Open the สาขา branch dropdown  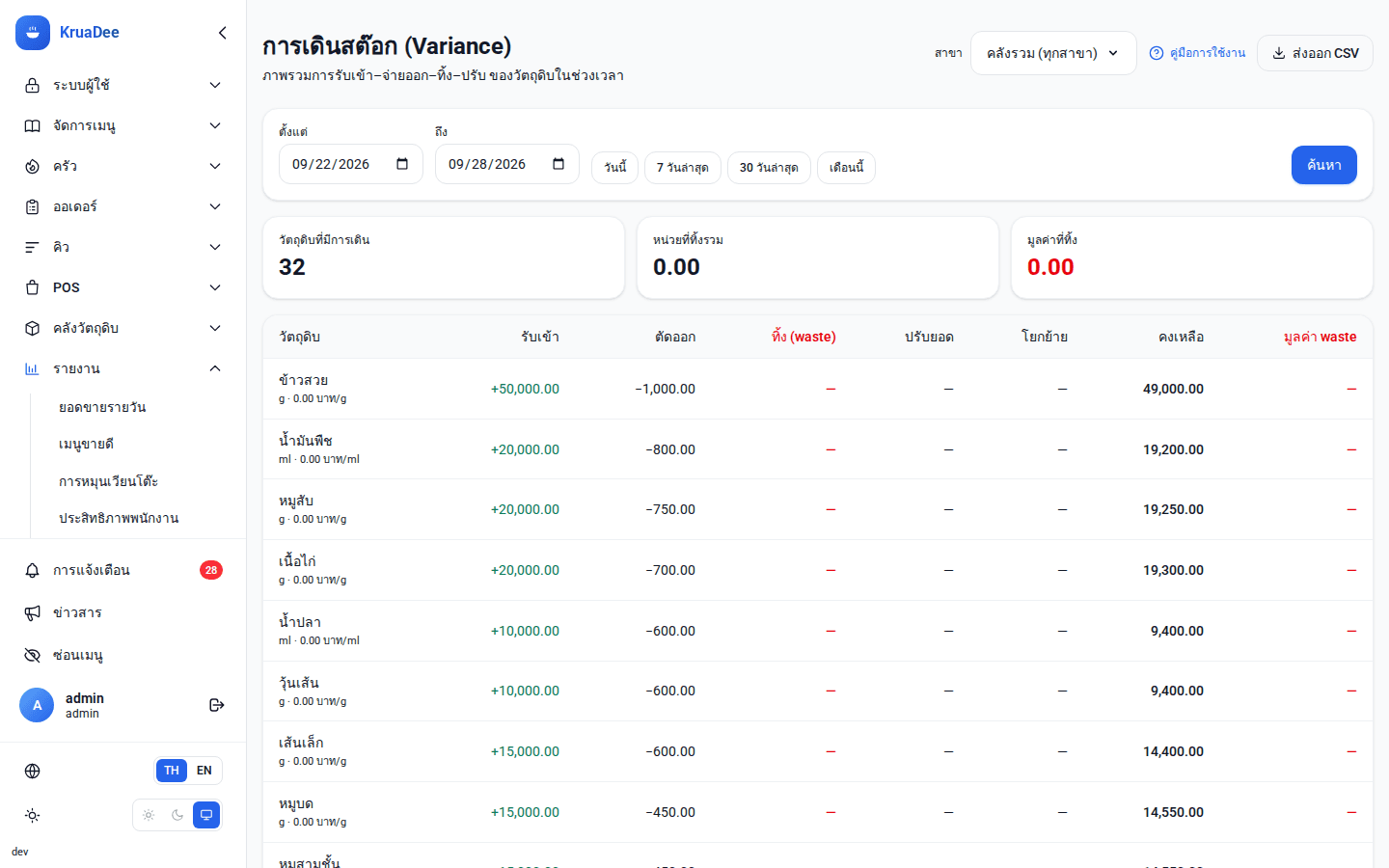[1053, 53]
